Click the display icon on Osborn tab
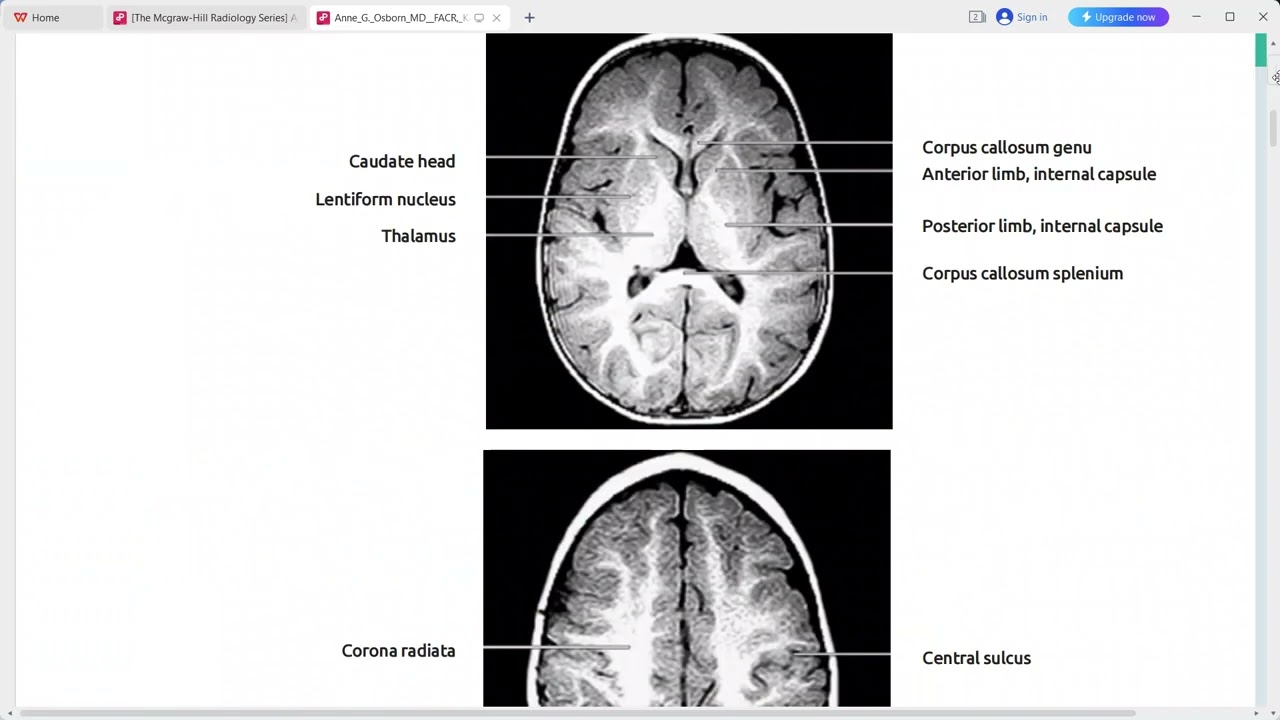This screenshot has height=720, width=1280. point(479,17)
